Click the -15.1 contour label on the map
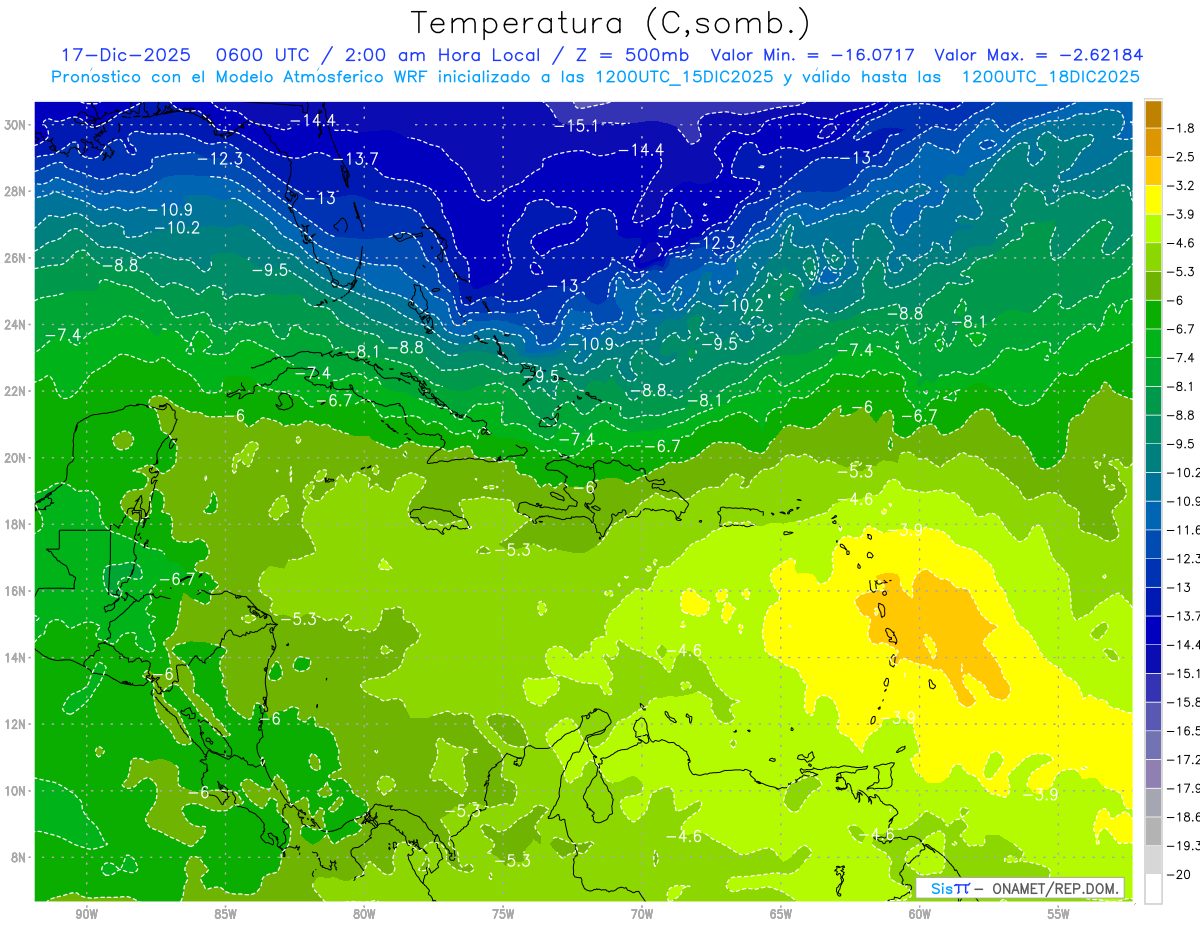Image resolution: width=1200 pixels, height=927 pixels. tap(577, 126)
